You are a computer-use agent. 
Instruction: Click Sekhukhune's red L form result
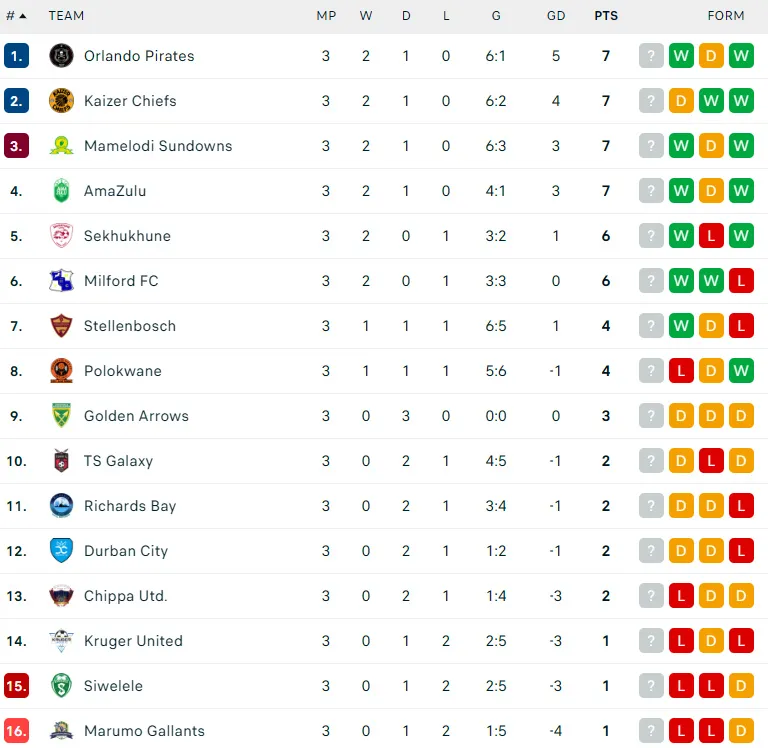point(711,236)
